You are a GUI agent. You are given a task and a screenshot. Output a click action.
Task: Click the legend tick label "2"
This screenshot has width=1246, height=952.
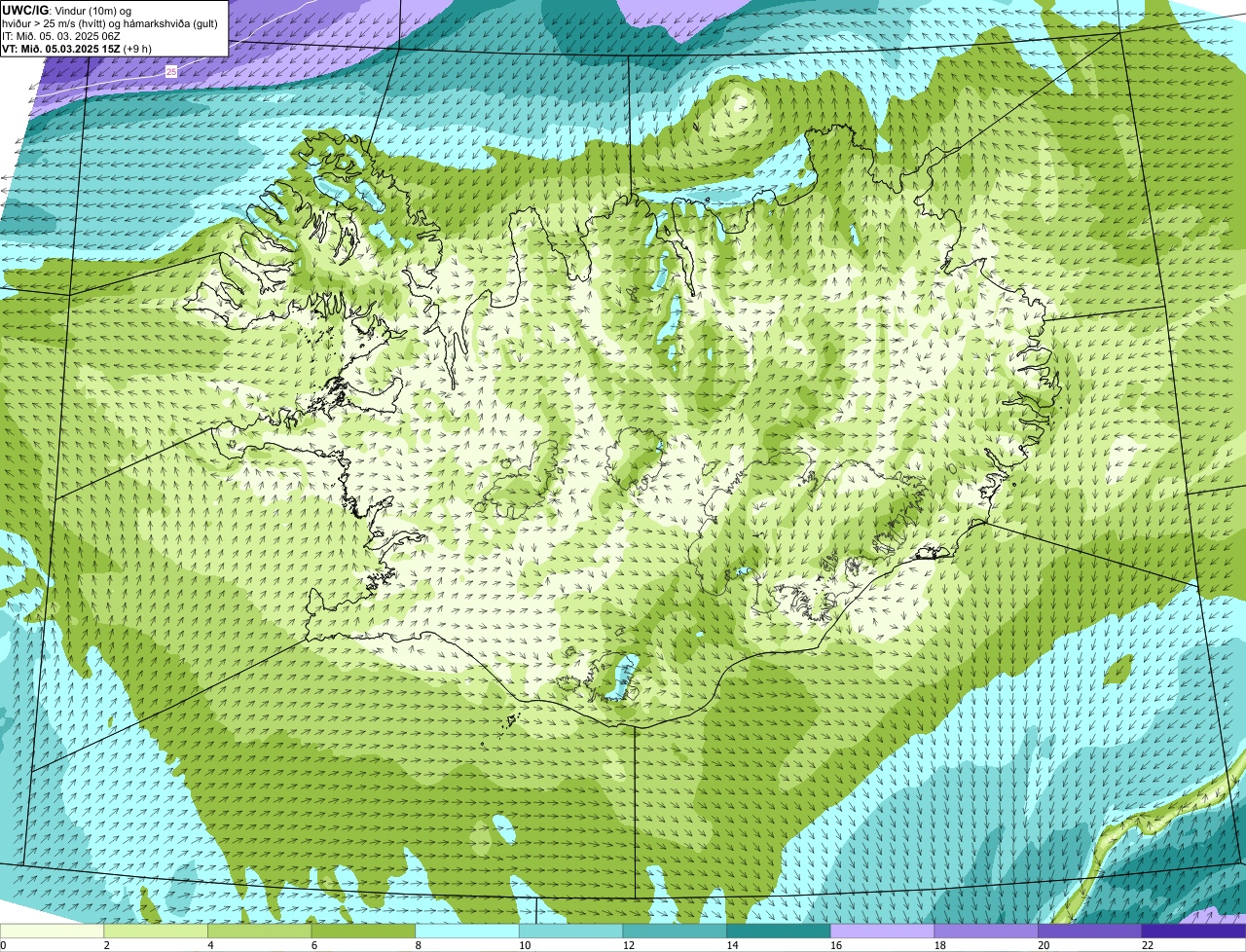107,945
